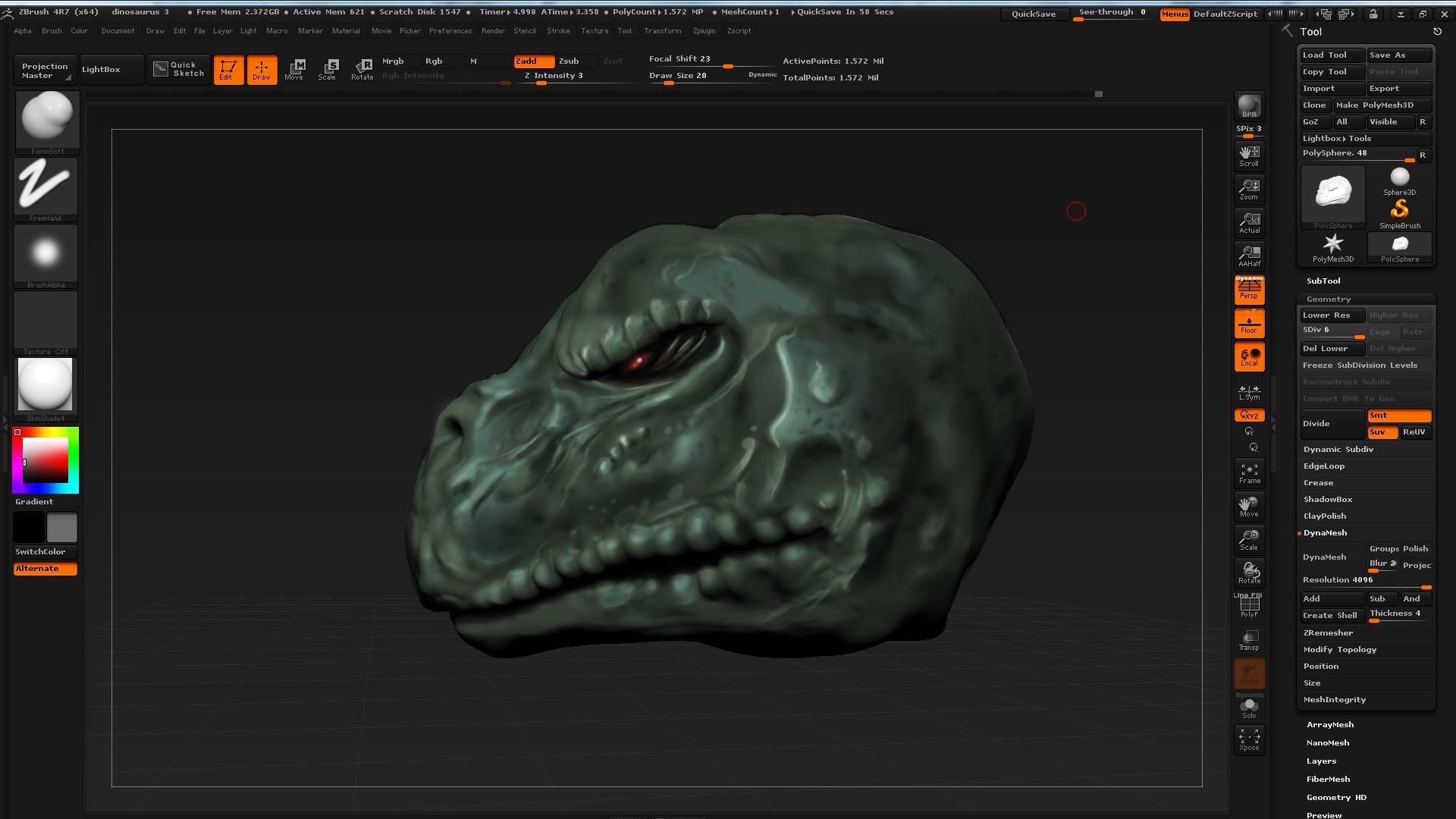Open the Zplugin menu

pyautogui.click(x=704, y=31)
